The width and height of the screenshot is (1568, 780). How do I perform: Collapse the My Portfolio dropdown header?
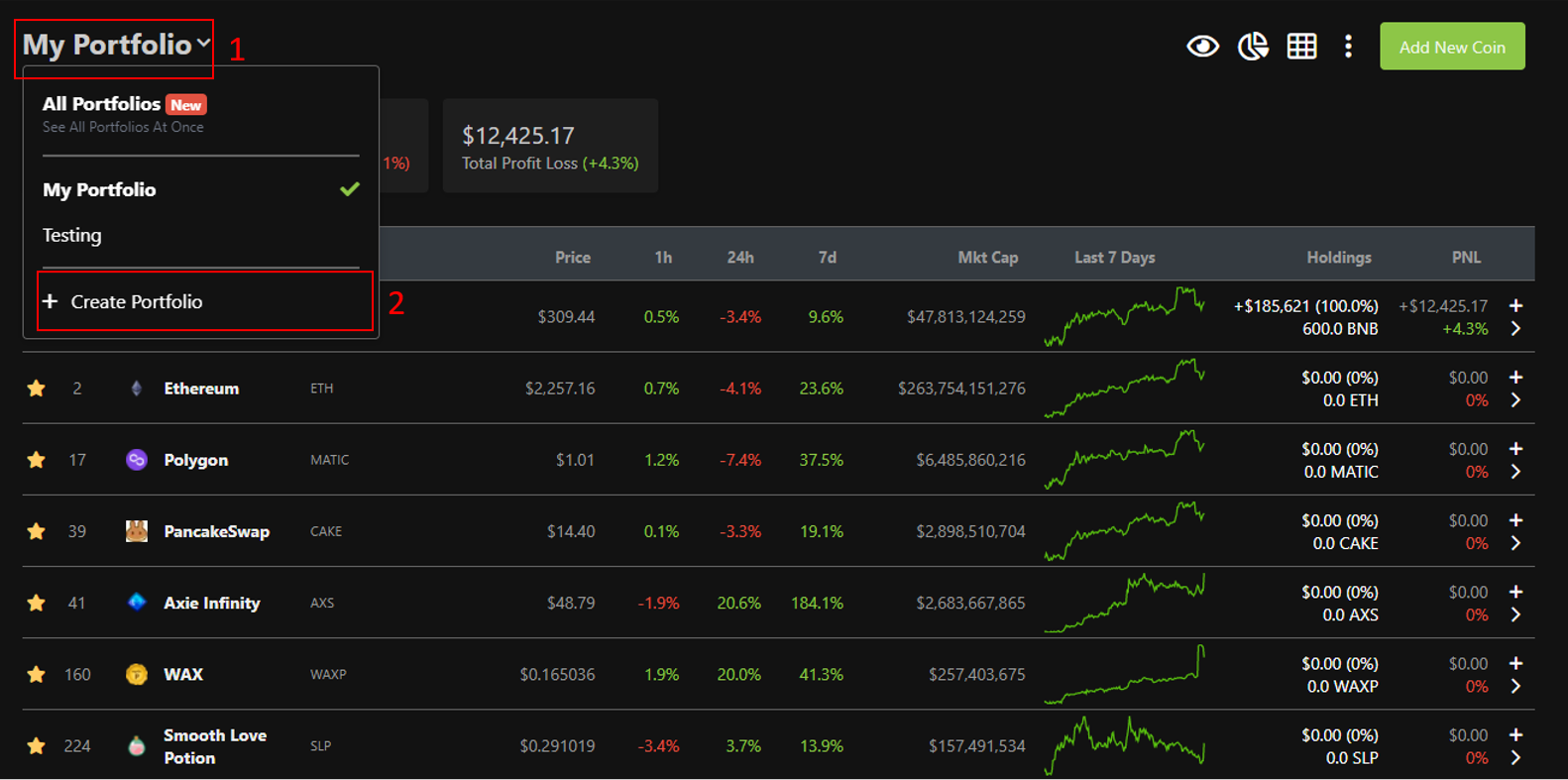[x=117, y=45]
